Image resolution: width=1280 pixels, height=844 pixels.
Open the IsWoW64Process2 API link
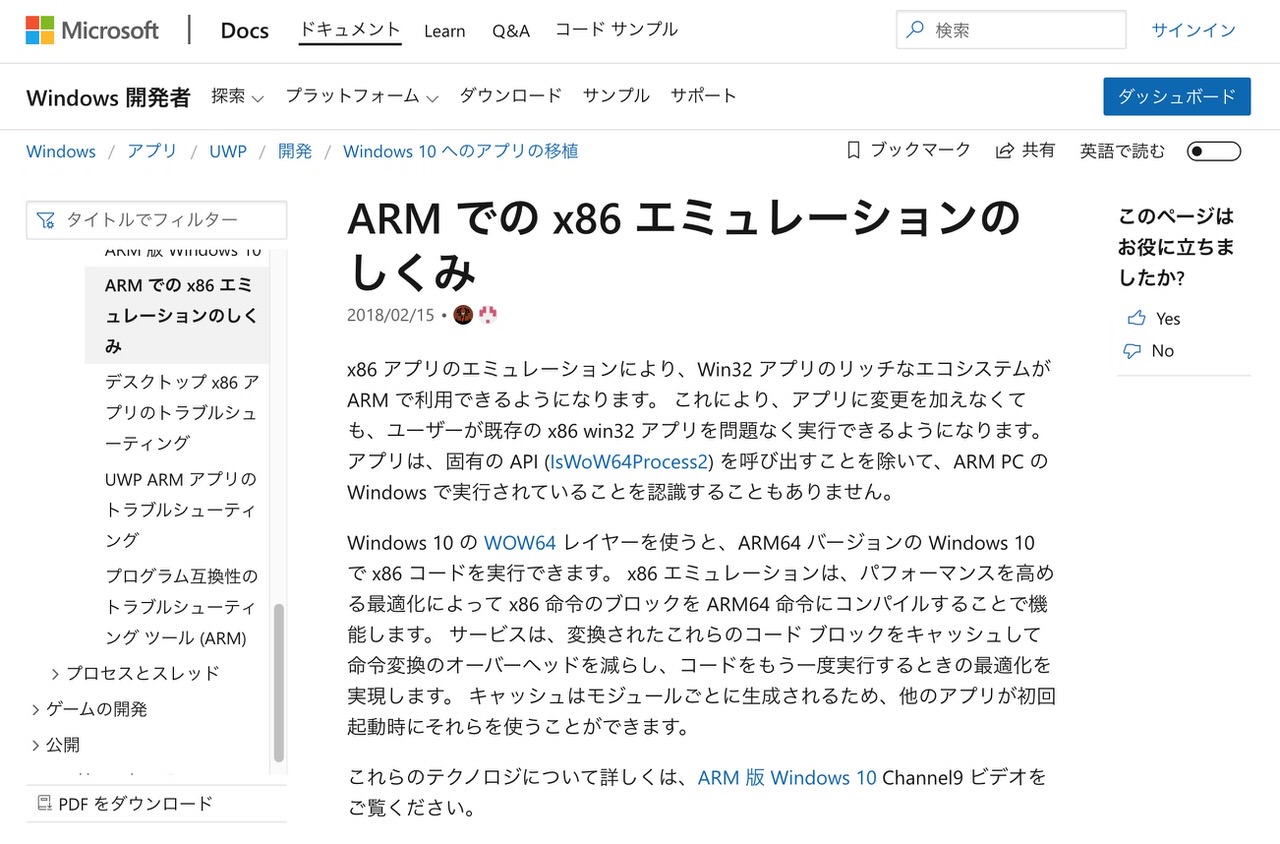click(629, 462)
